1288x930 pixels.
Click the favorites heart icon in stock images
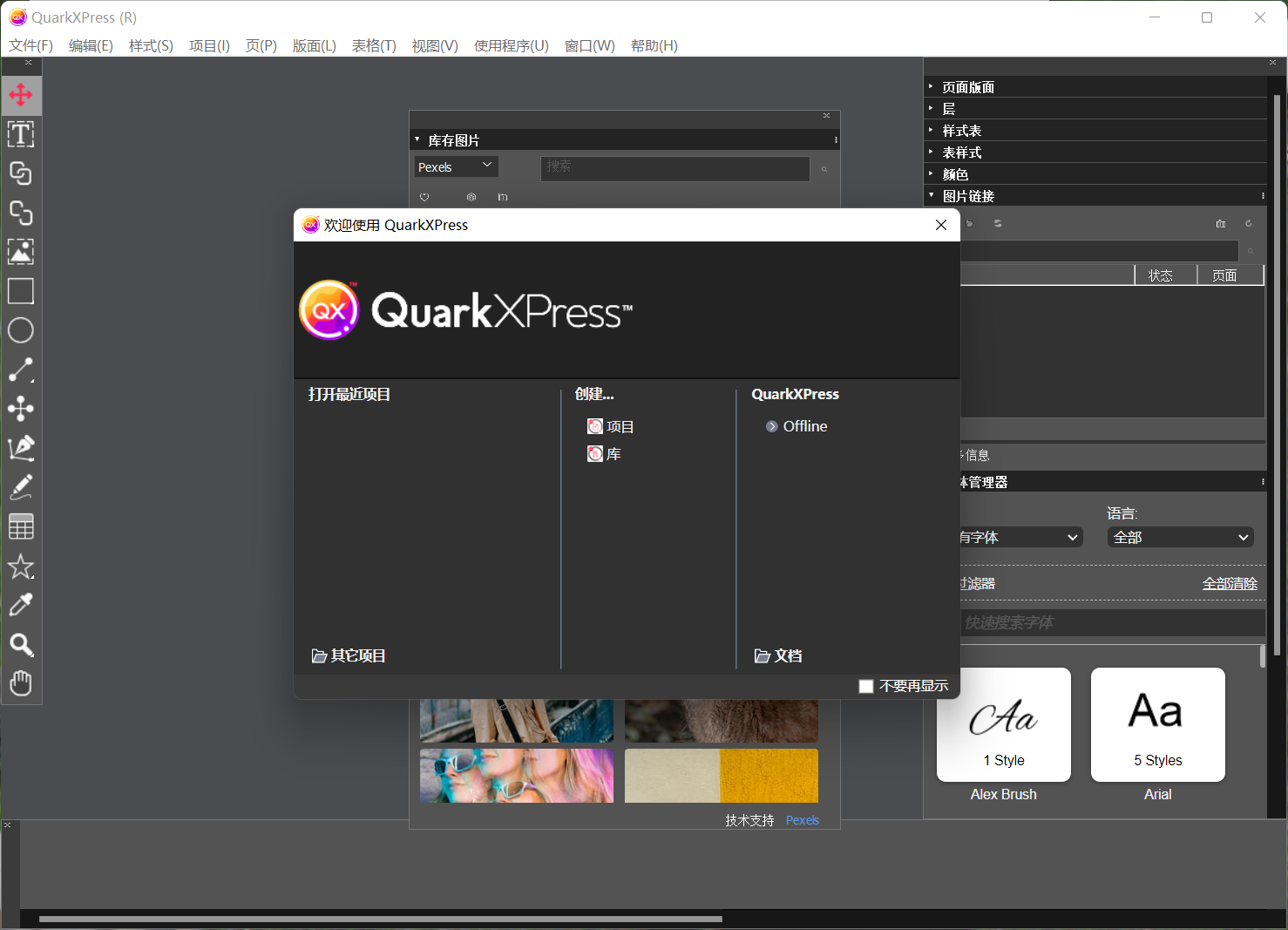pos(424,197)
